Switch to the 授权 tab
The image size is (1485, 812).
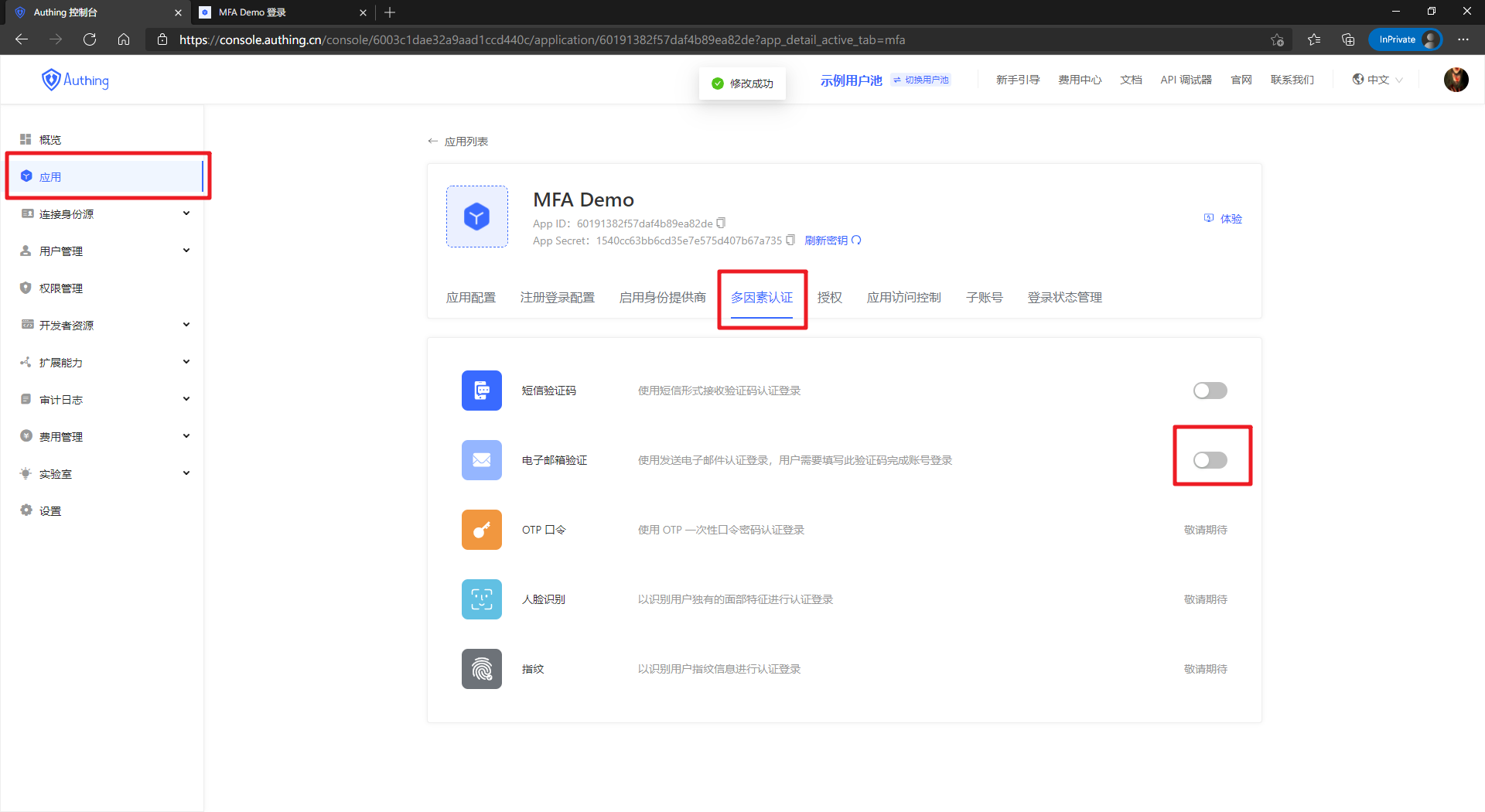830,298
